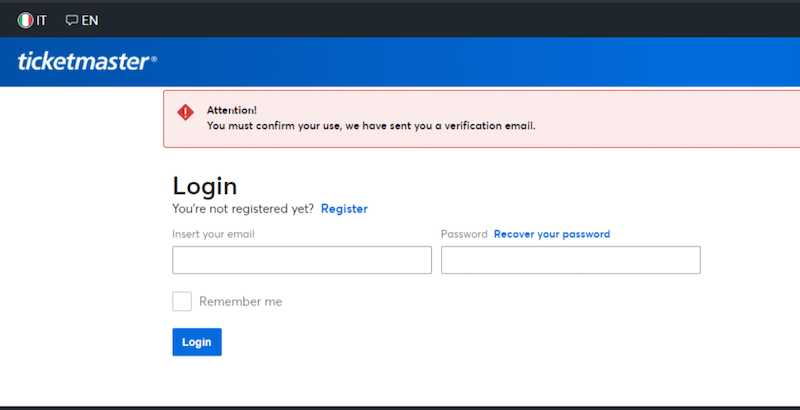Tick the Remember me checkbox
800x410 pixels.
(x=182, y=301)
